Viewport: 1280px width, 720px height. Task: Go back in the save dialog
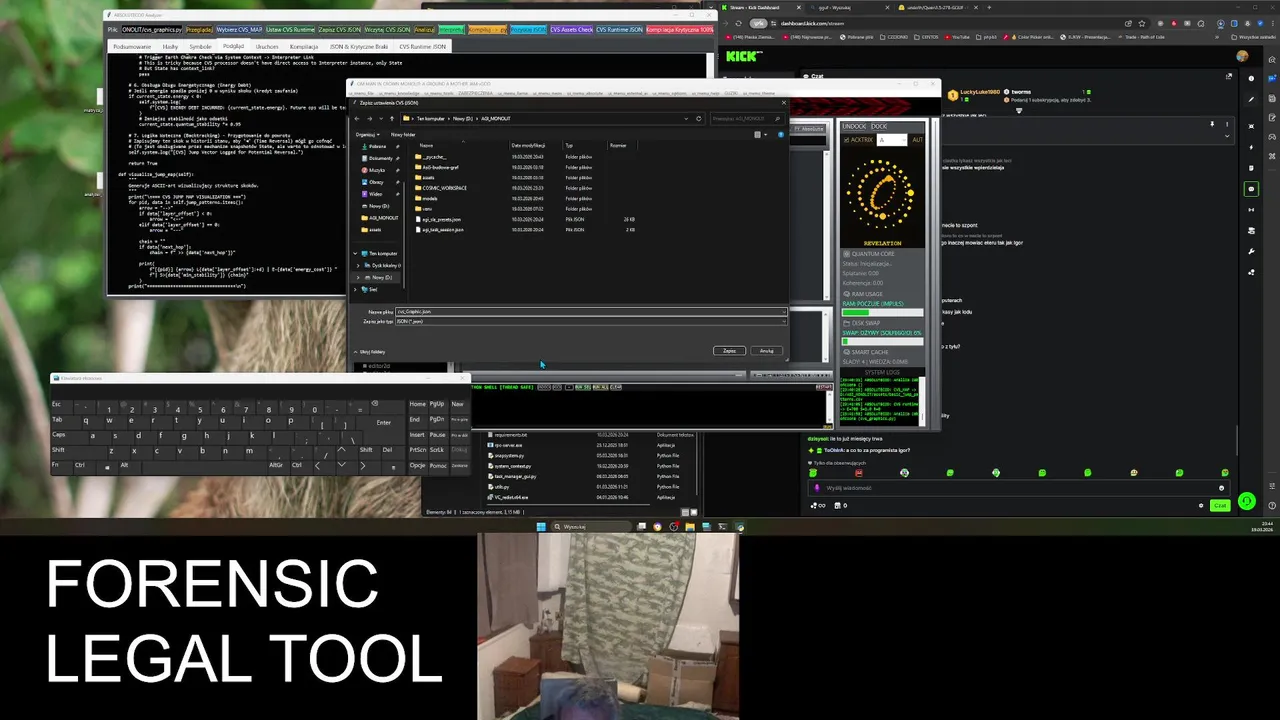357,119
